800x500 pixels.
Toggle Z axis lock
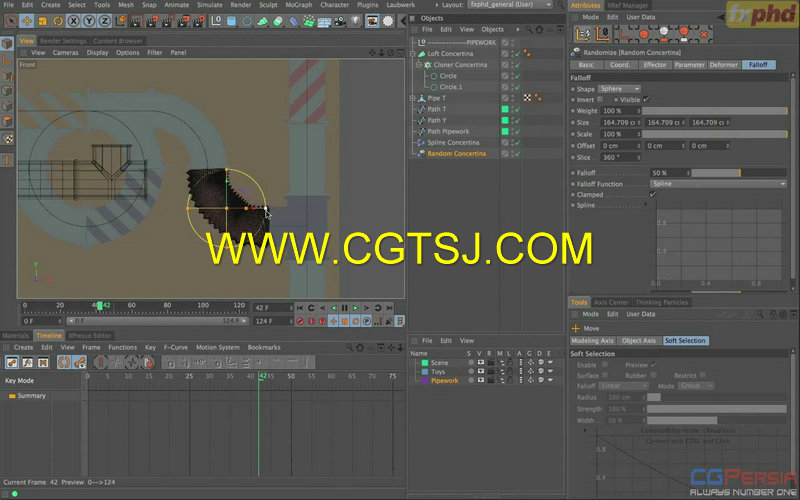104,21
